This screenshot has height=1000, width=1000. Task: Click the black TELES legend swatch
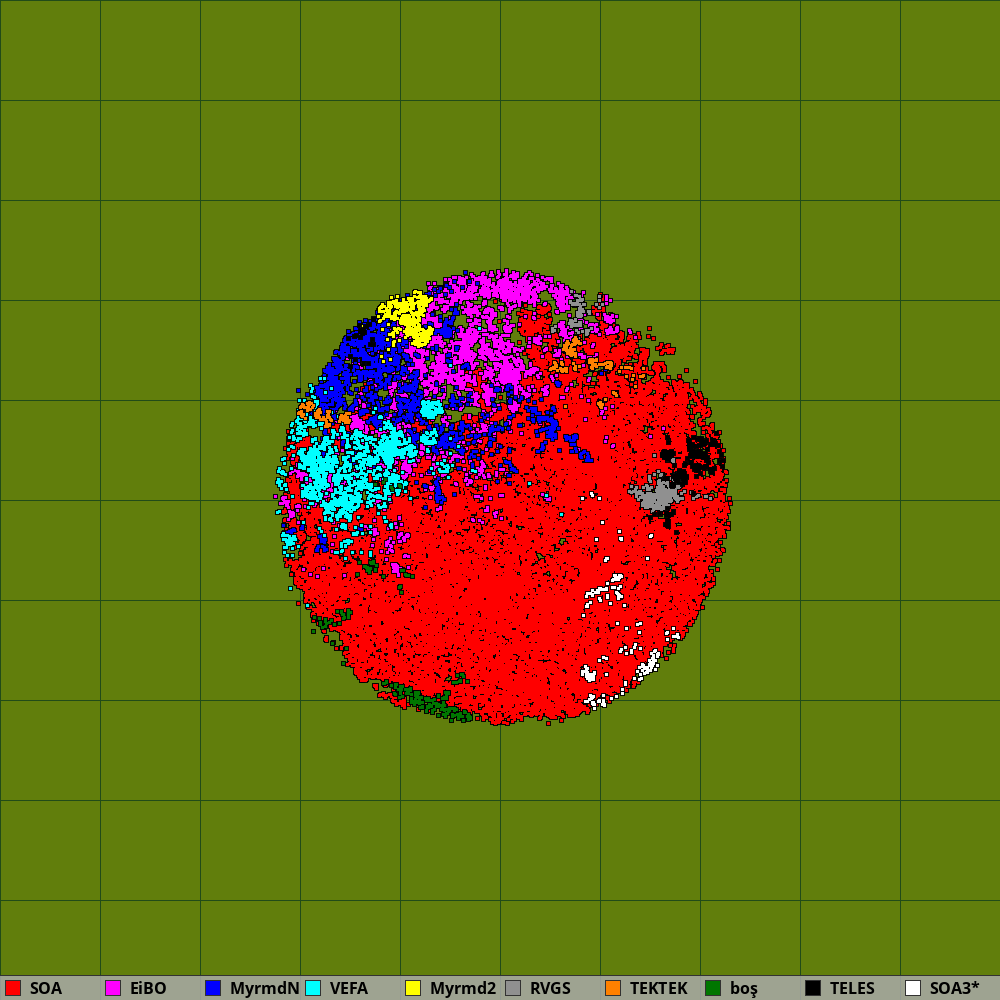click(813, 988)
